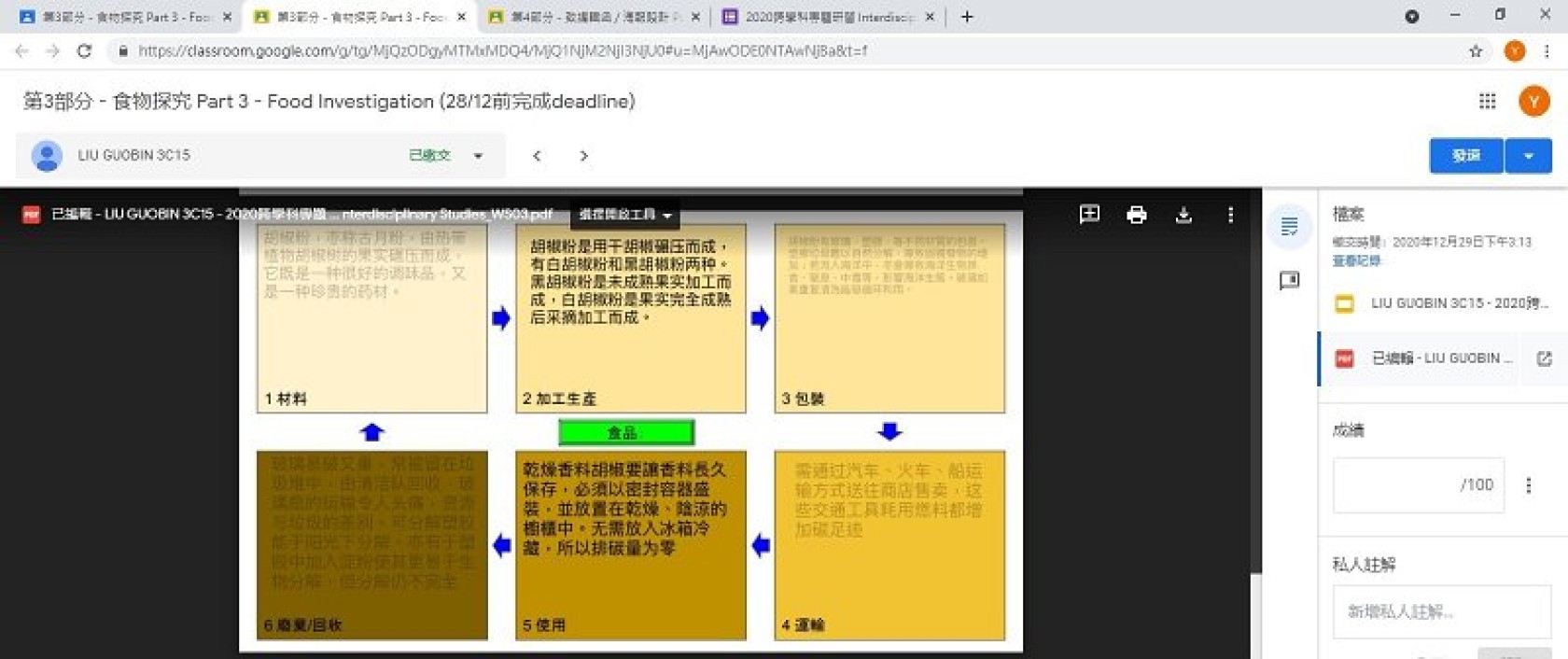Go to the next student
This screenshot has width=1568, height=659.
click(583, 156)
